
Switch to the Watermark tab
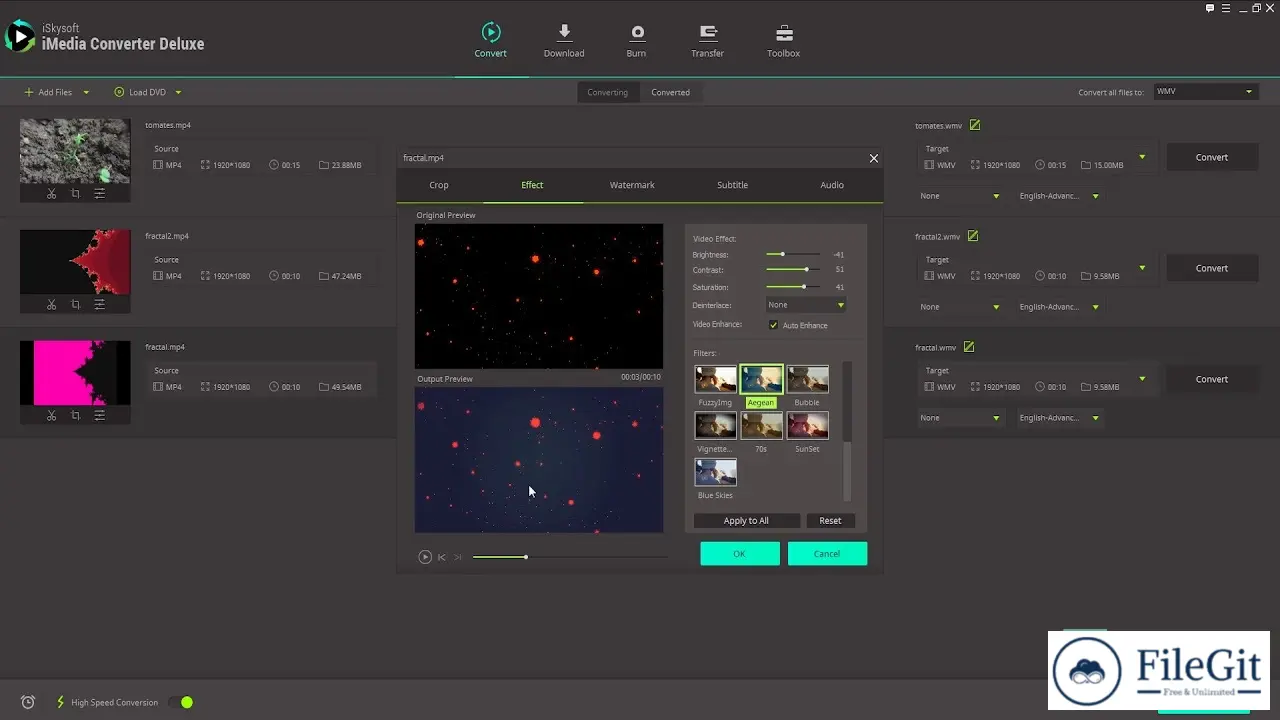632,185
